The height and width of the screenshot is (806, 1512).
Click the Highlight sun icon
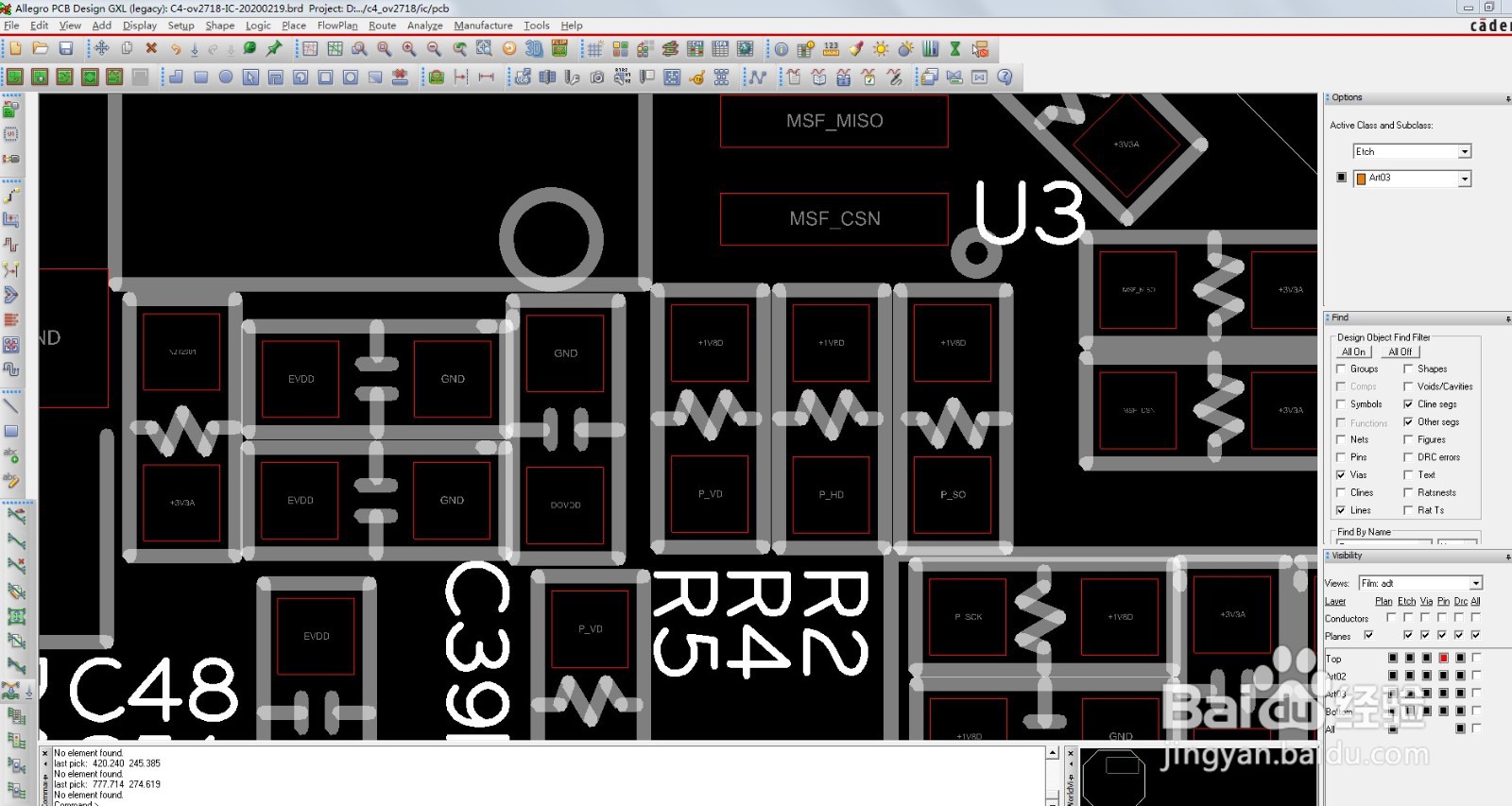click(x=881, y=48)
